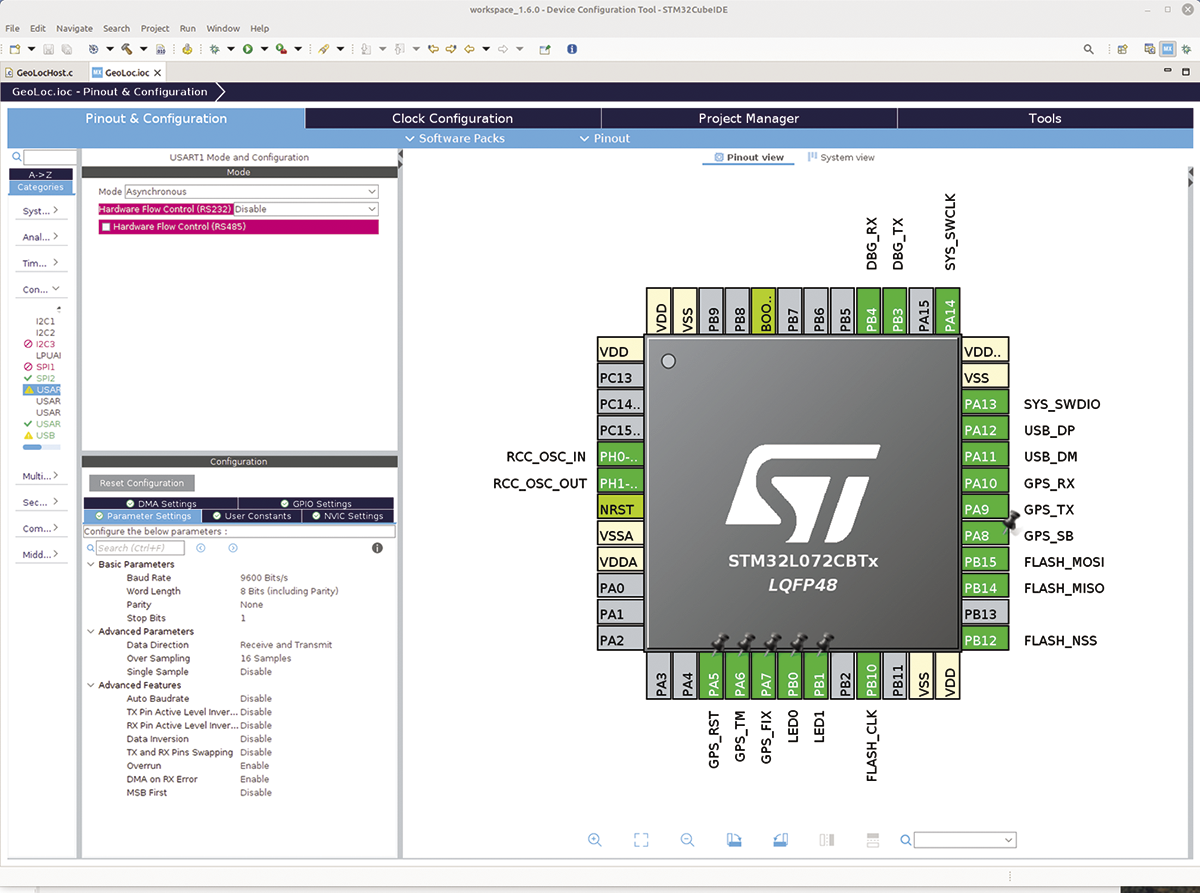The height and width of the screenshot is (893, 1200).
Task: Click the info icon beside parameter search
Action: point(377,548)
